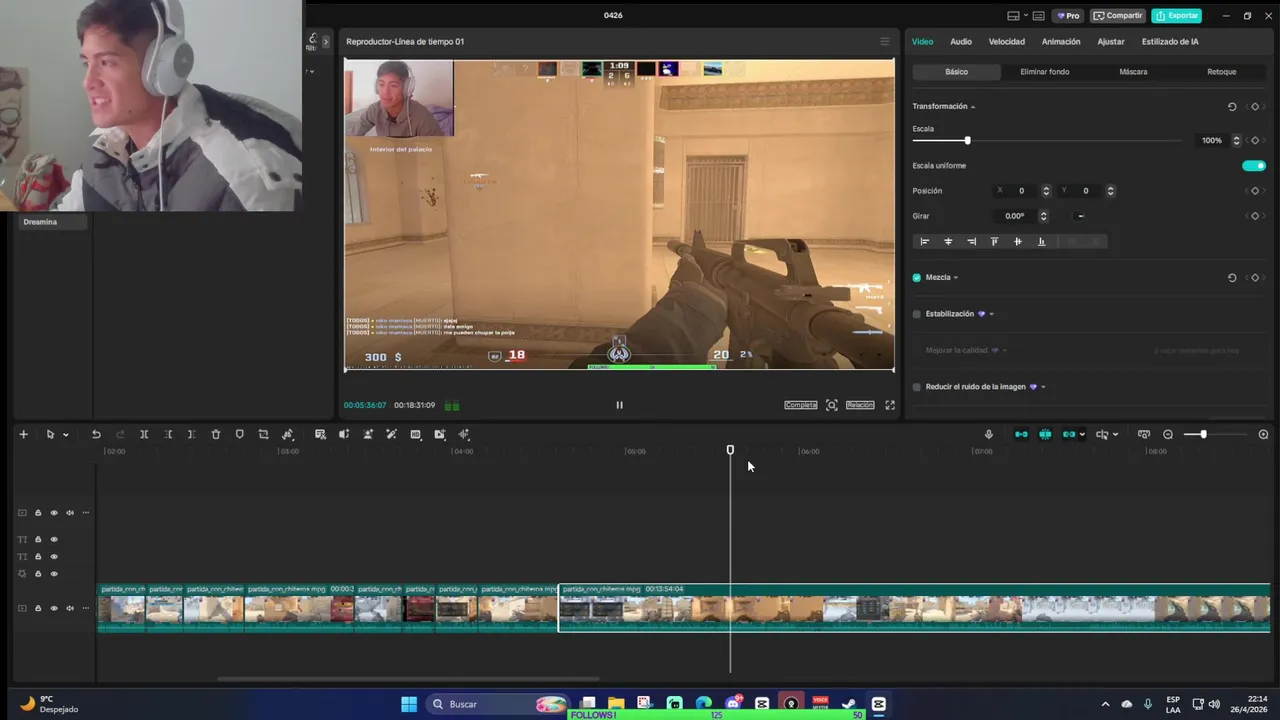
Task: Click the rotation dial next to Girar
Action: tap(1080, 216)
